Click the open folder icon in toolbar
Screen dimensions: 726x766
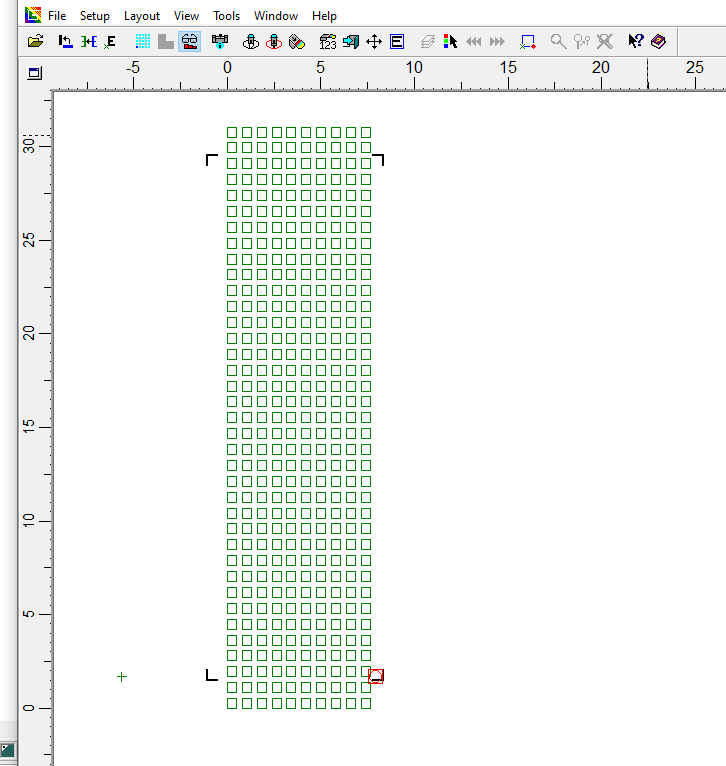36,42
